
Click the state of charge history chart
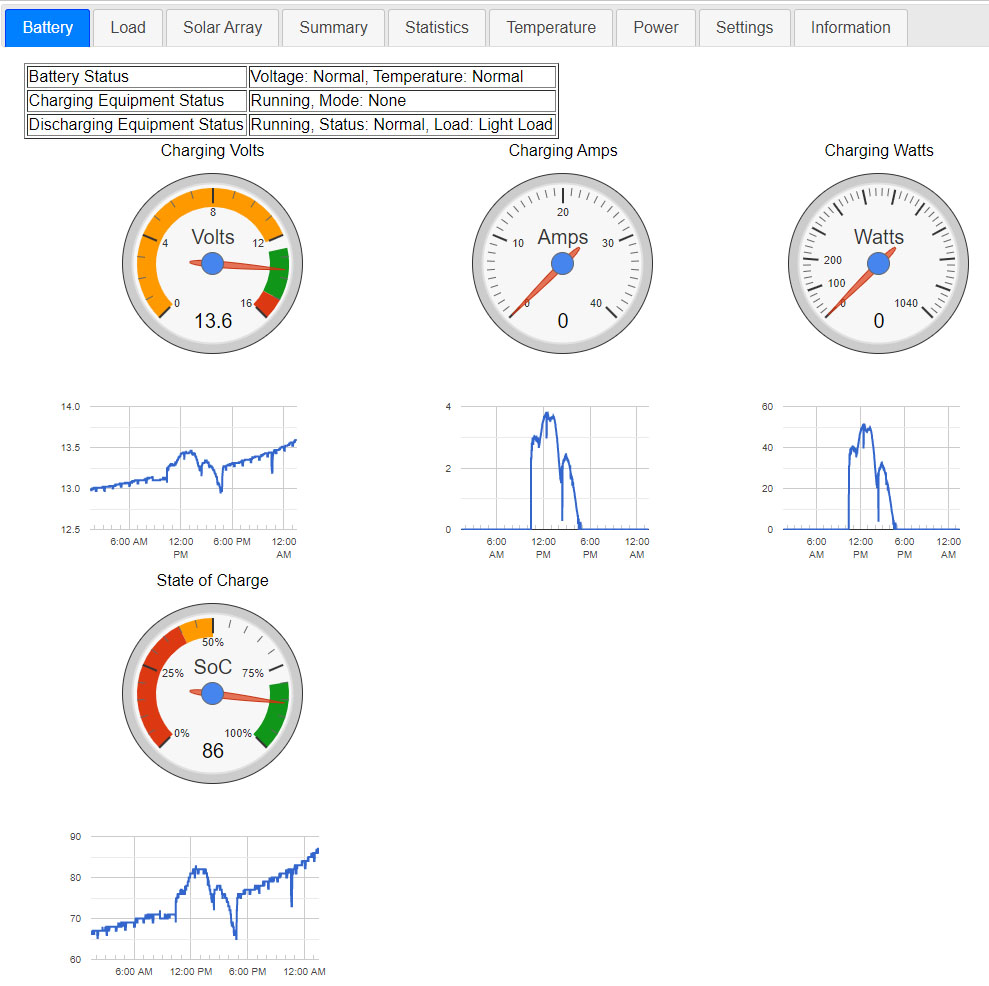205,897
